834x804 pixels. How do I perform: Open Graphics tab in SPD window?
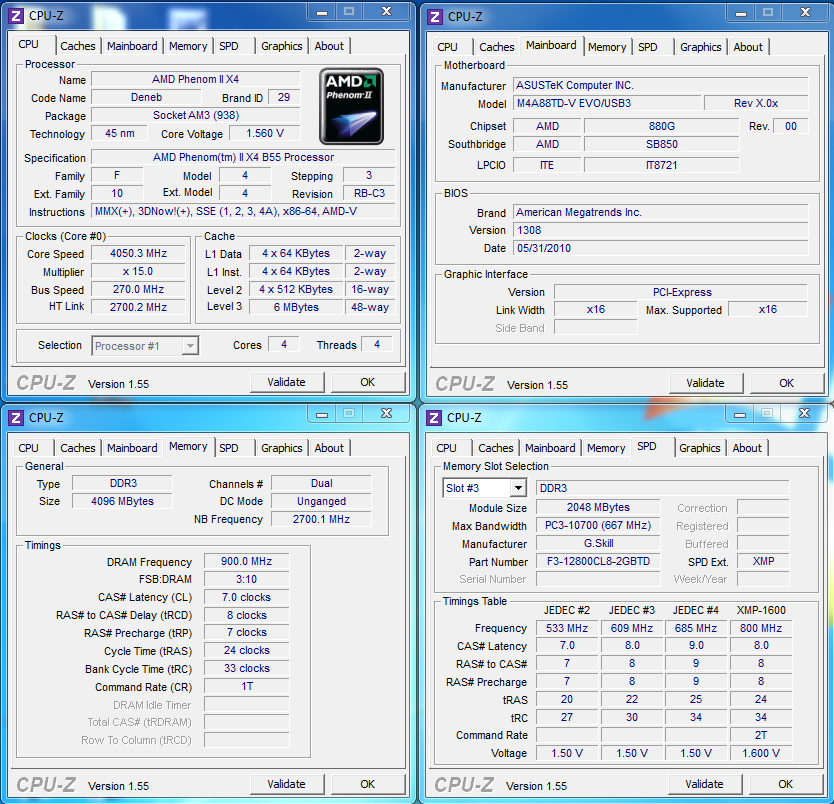pyautogui.click(x=699, y=448)
